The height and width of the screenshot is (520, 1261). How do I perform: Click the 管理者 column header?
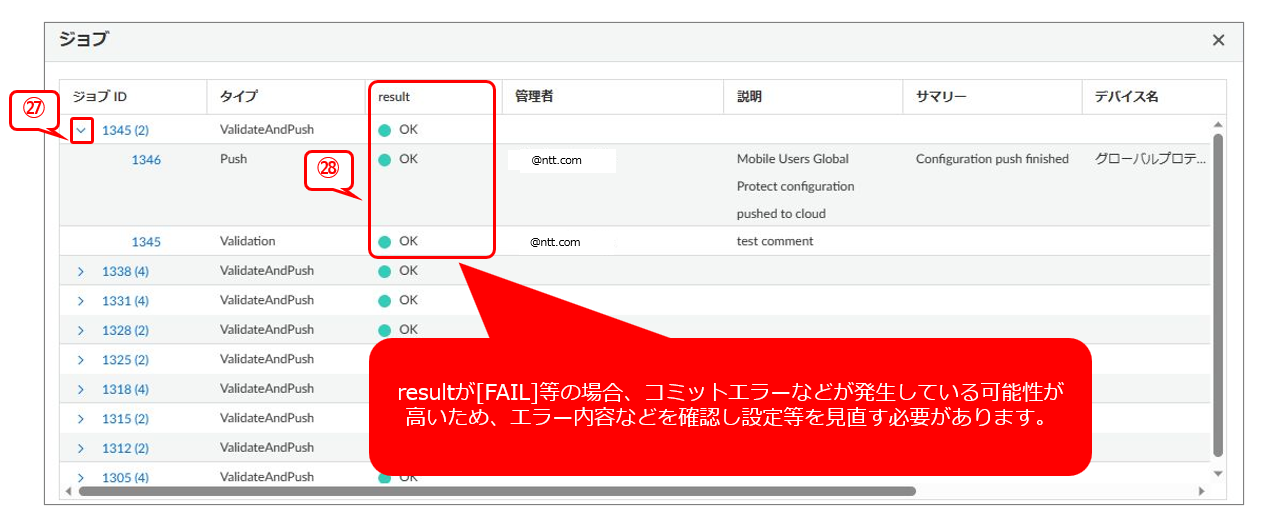pos(534,97)
